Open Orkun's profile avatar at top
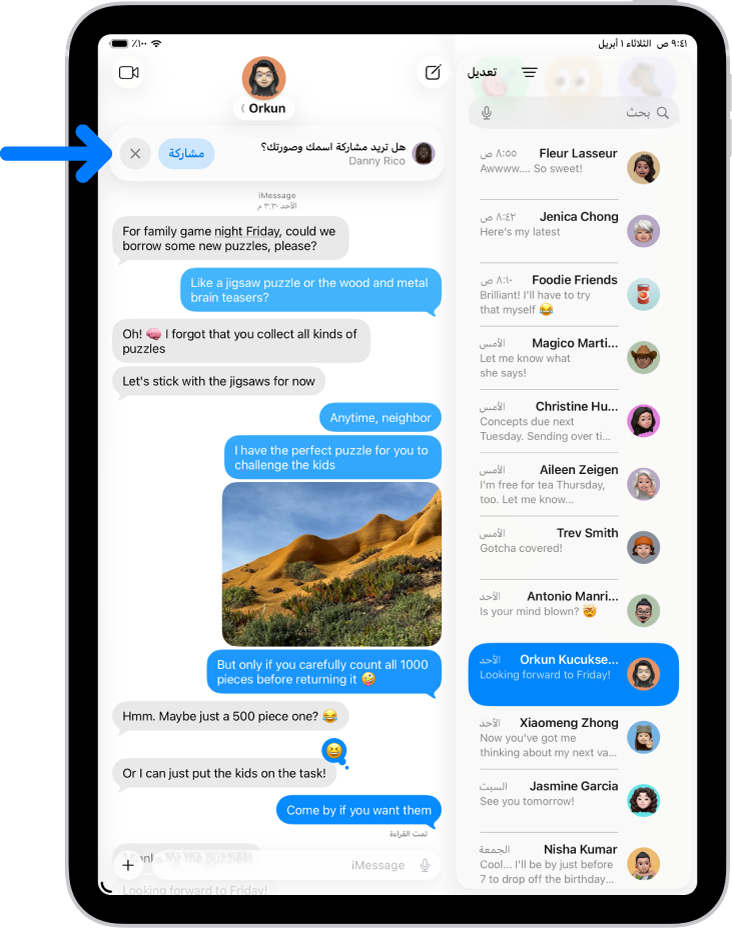This screenshot has height=928, width=732. 264,78
